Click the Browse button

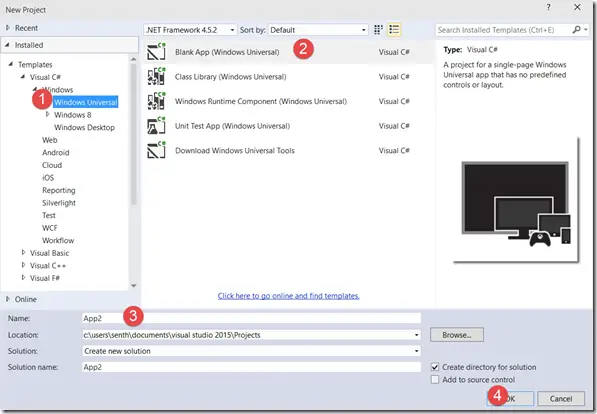coord(457,335)
